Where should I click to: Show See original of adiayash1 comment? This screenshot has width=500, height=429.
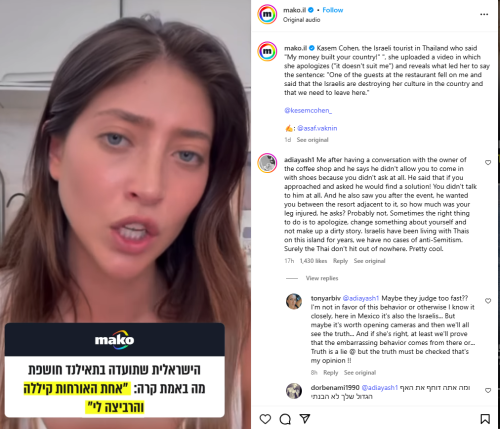point(369,261)
